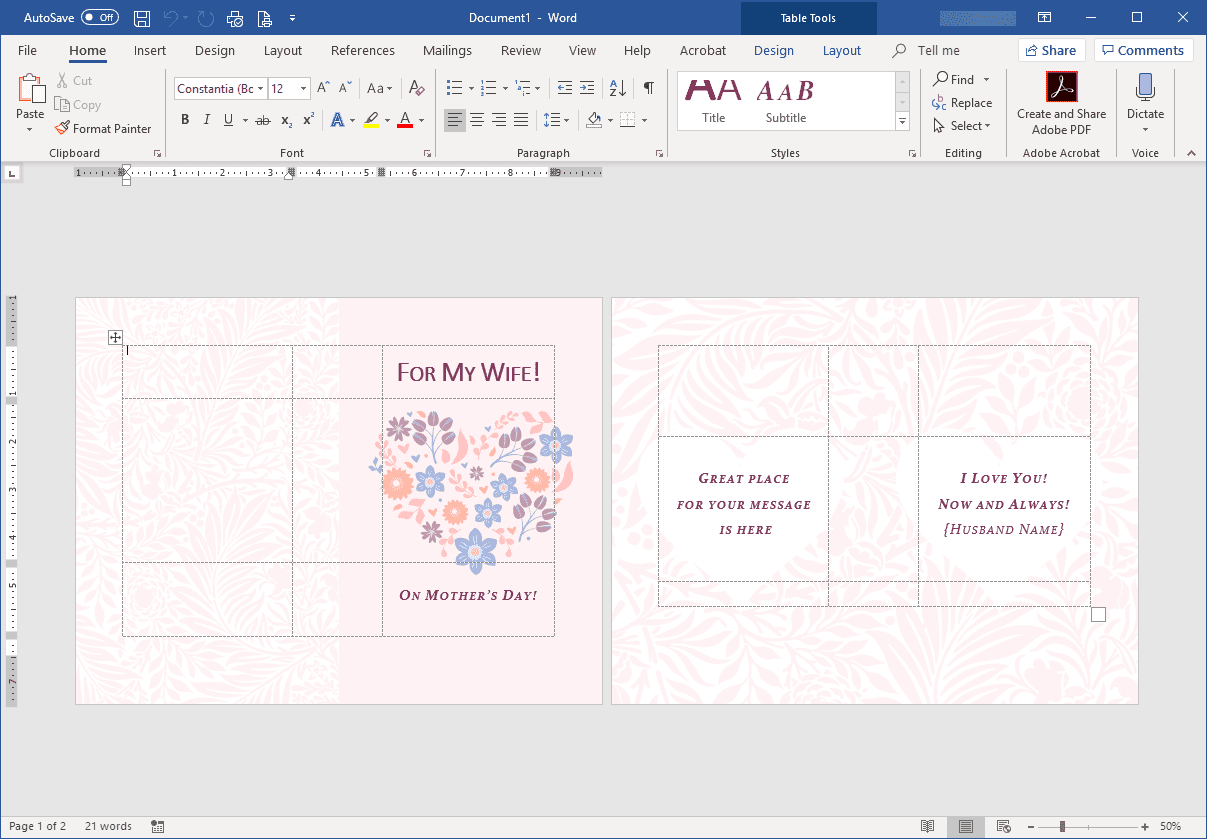Click the Sort icon in Paragraph group

617,88
